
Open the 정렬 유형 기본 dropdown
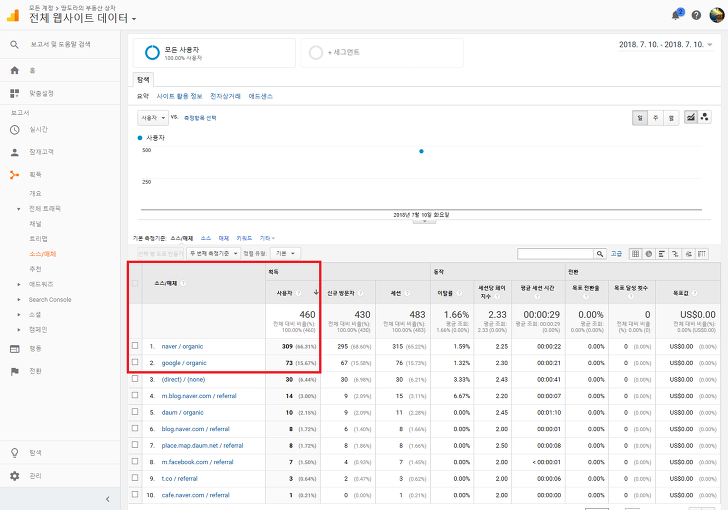click(x=286, y=254)
